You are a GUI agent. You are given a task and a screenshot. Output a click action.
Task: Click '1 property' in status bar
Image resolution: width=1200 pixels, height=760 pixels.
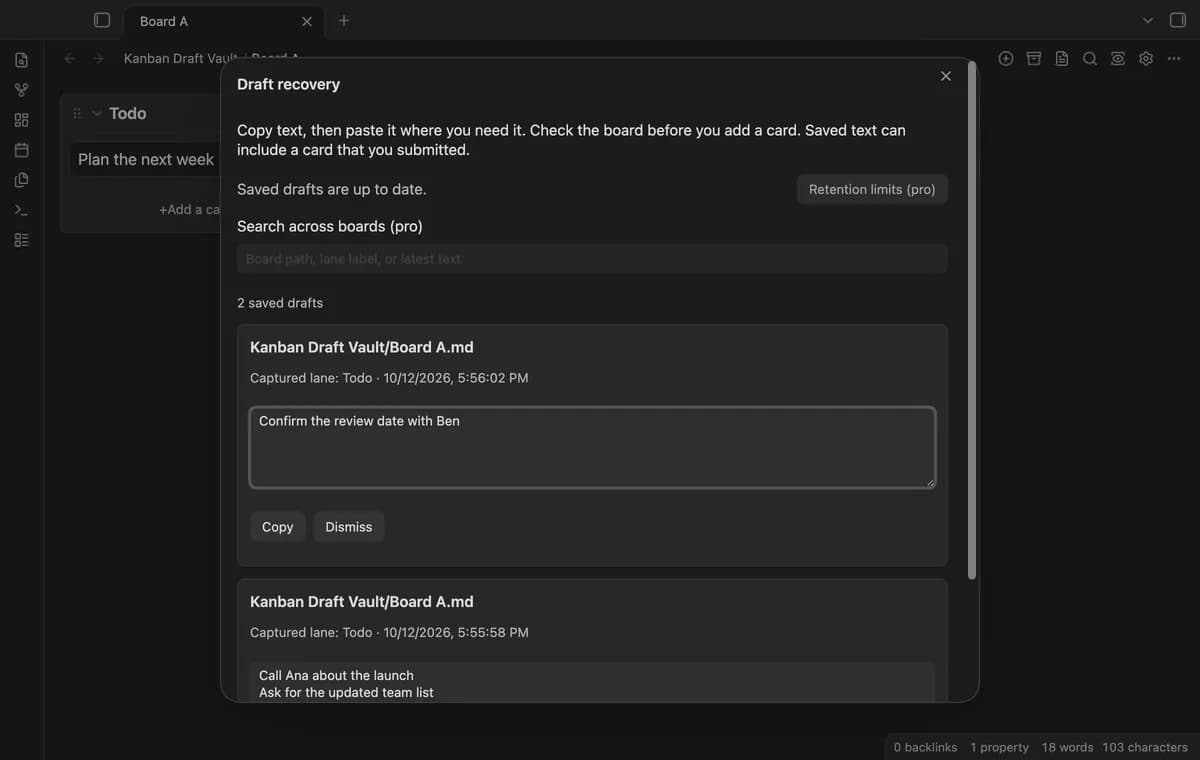click(999, 747)
